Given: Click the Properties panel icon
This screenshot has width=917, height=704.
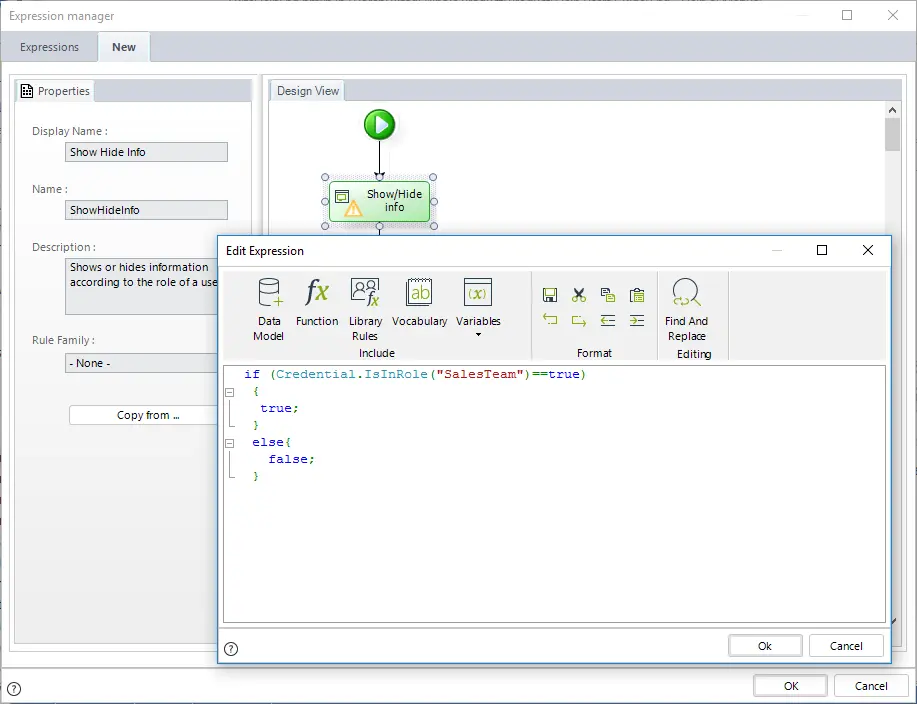Looking at the screenshot, I should pos(26,91).
